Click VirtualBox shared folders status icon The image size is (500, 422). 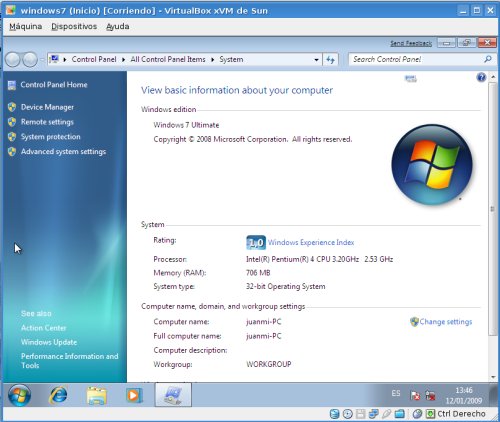pos(399,414)
